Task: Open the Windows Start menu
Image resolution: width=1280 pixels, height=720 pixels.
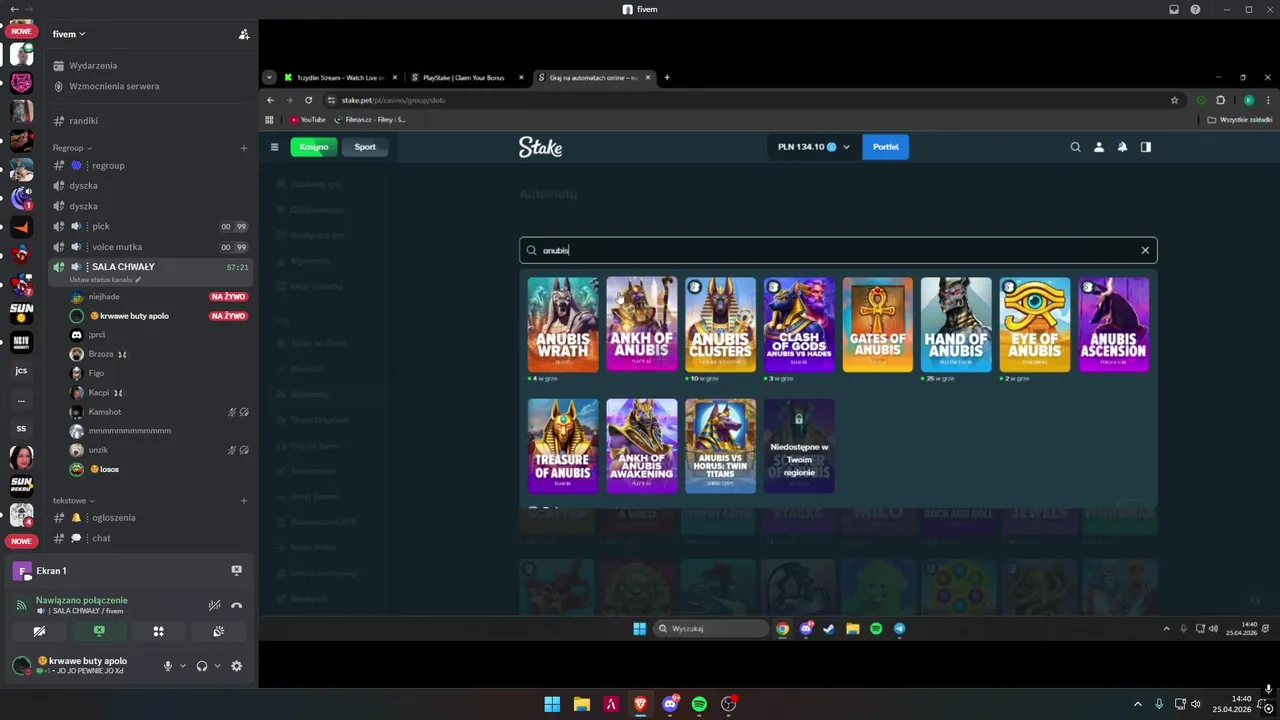Action: pos(552,704)
